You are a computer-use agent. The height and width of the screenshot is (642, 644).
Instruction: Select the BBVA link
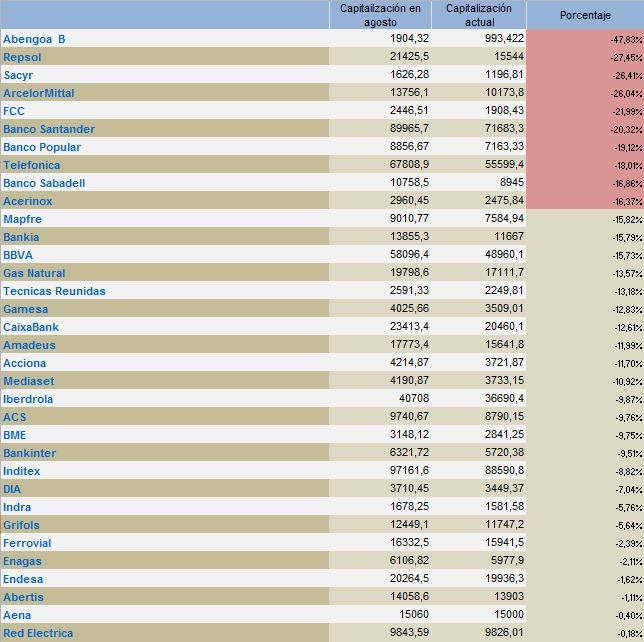18,255
